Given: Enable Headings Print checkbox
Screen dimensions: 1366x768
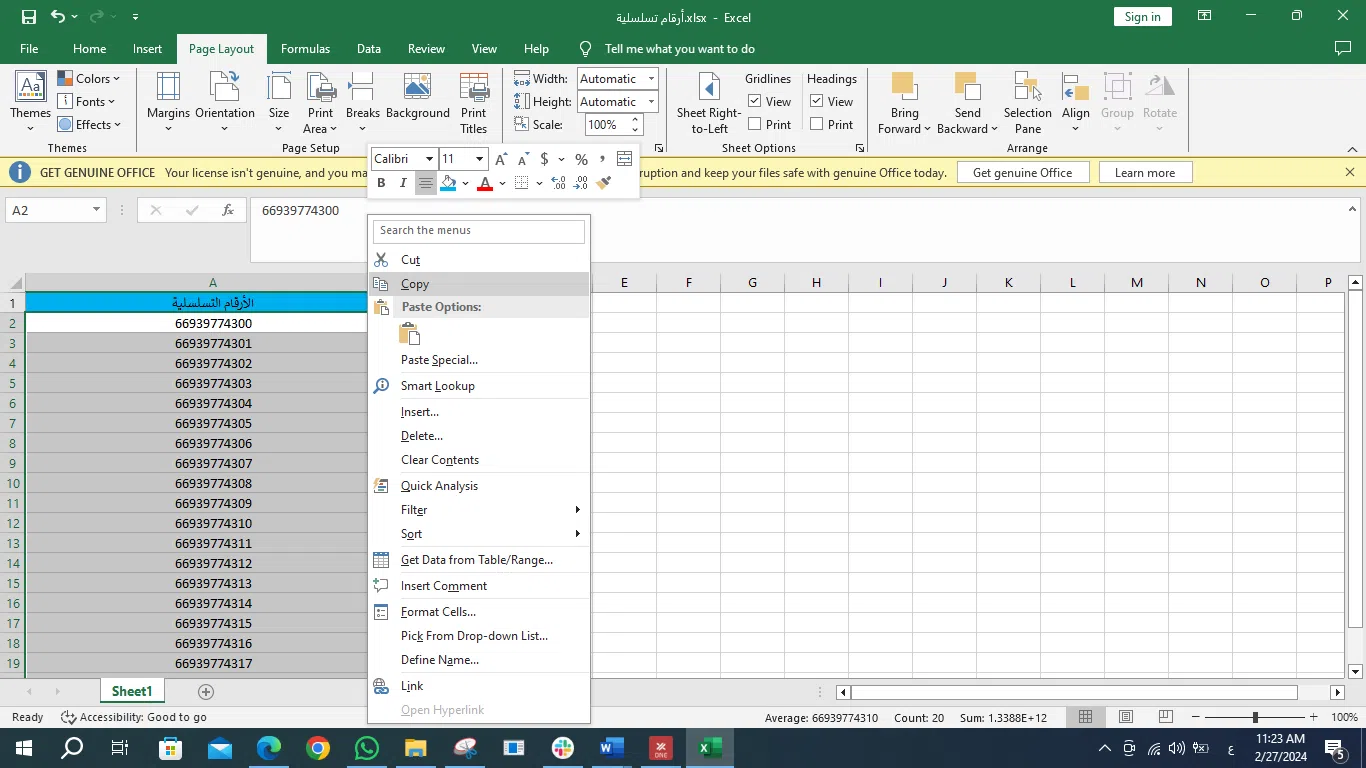Looking at the screenshot, I should [817, 124].
